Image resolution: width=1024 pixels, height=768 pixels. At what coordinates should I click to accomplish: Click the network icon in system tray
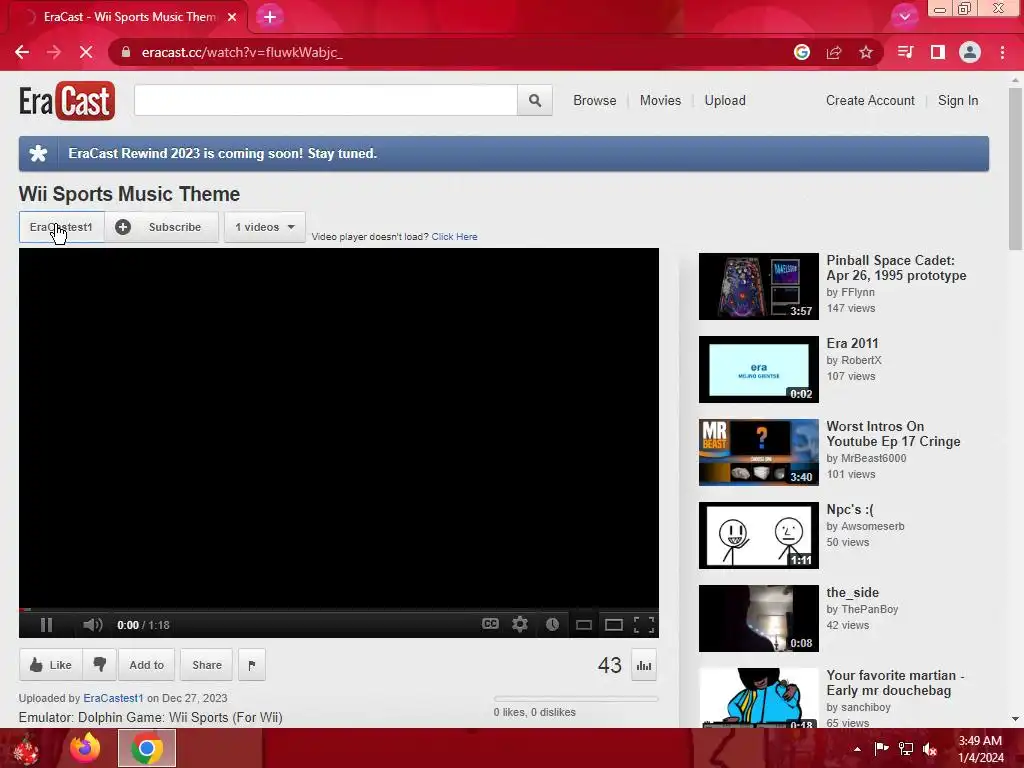[906, 749]
